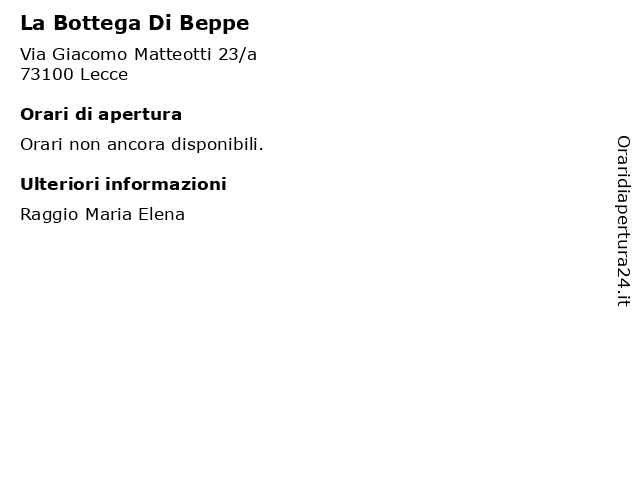The height and width of the screenshot is (480, 640).
Task: Click "Orari non ancora disponibili." text
Action: [142, 144]
